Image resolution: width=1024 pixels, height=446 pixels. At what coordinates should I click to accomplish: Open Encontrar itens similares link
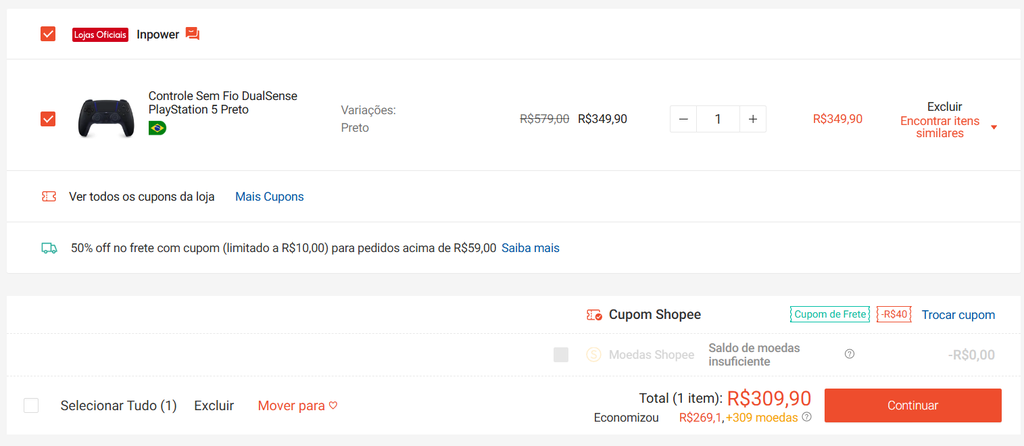pyautogui.click(x=940, y=127)
